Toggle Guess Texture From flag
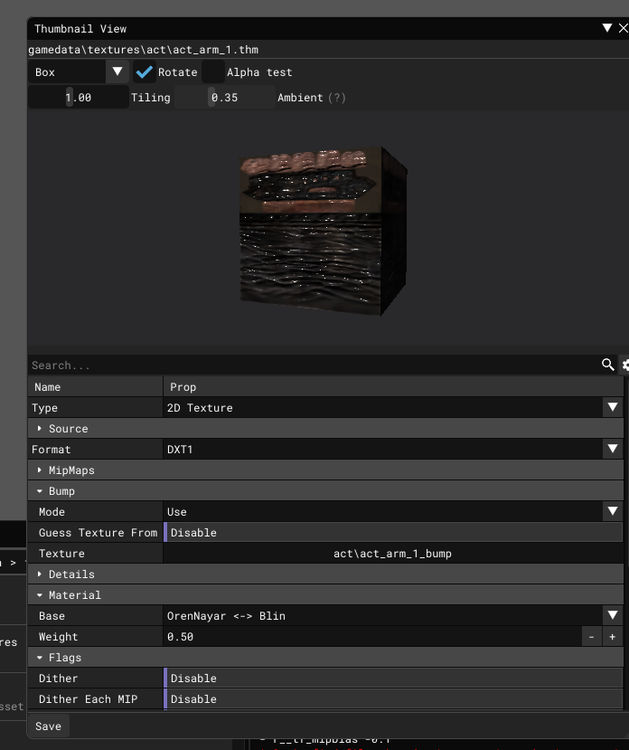 pyautogui.click(x=393, y=532)
